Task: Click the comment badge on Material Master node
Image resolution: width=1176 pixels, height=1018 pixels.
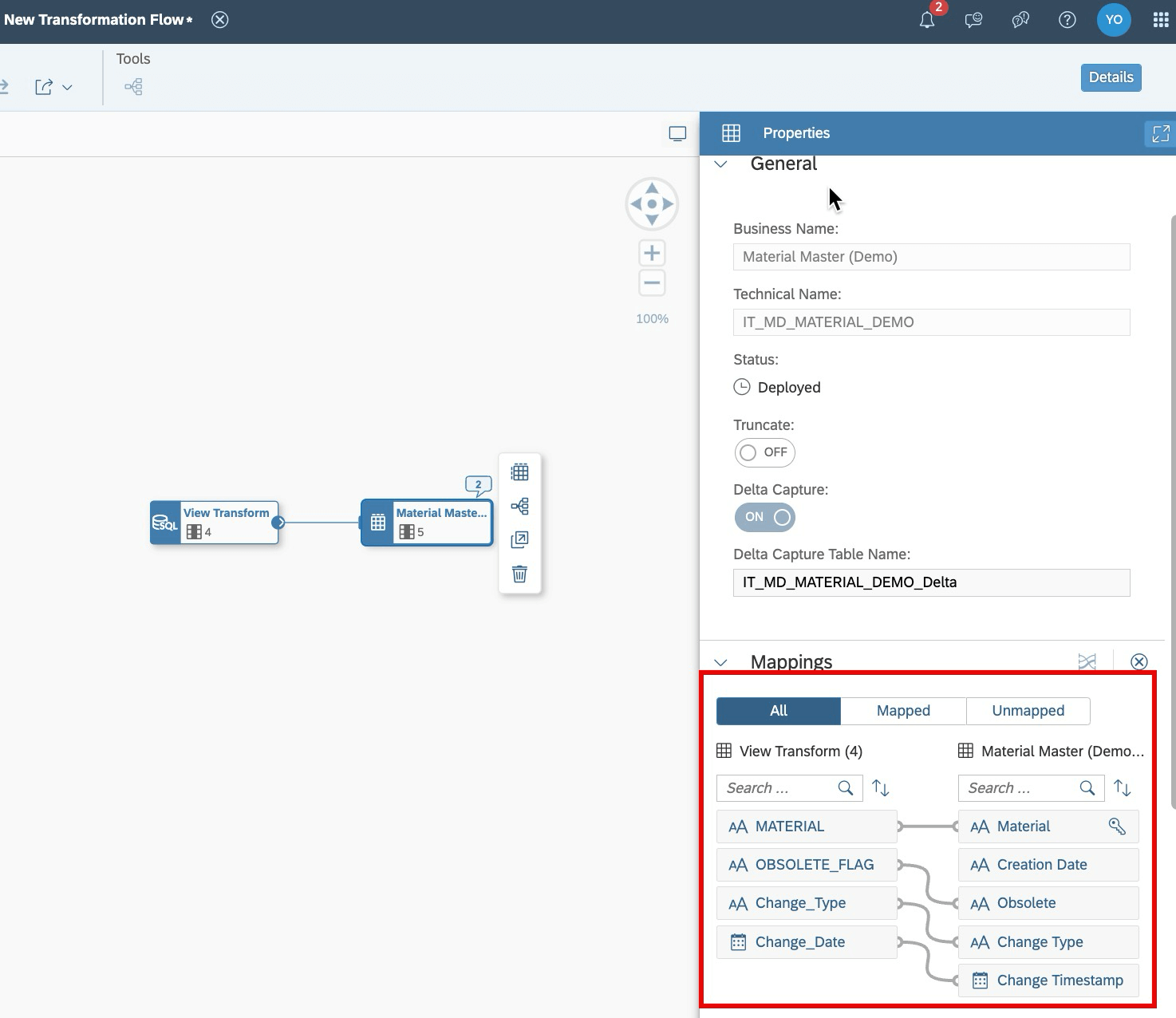Action: [476, 483]
